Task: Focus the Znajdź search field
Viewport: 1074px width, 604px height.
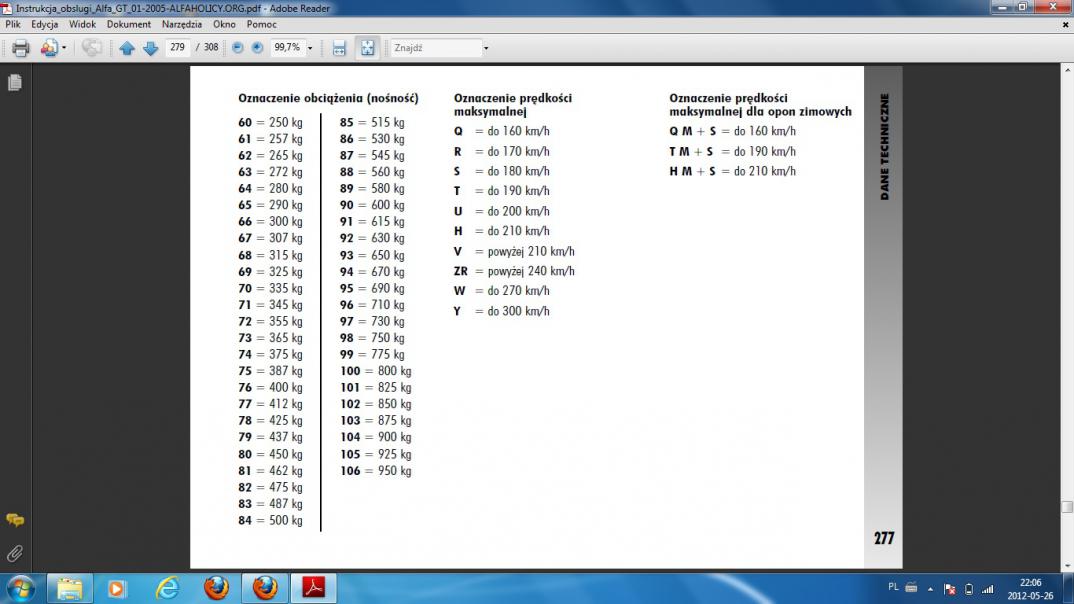Action: 436,48
